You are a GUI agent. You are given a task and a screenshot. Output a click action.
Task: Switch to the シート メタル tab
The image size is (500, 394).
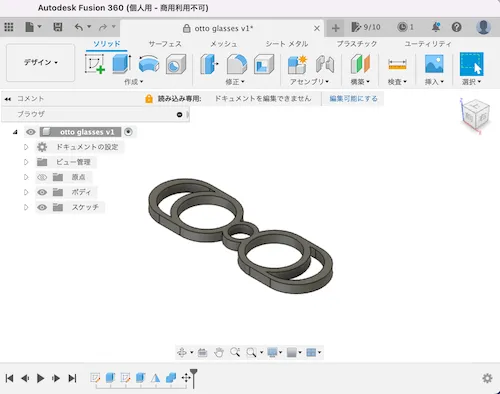(287, 44)
